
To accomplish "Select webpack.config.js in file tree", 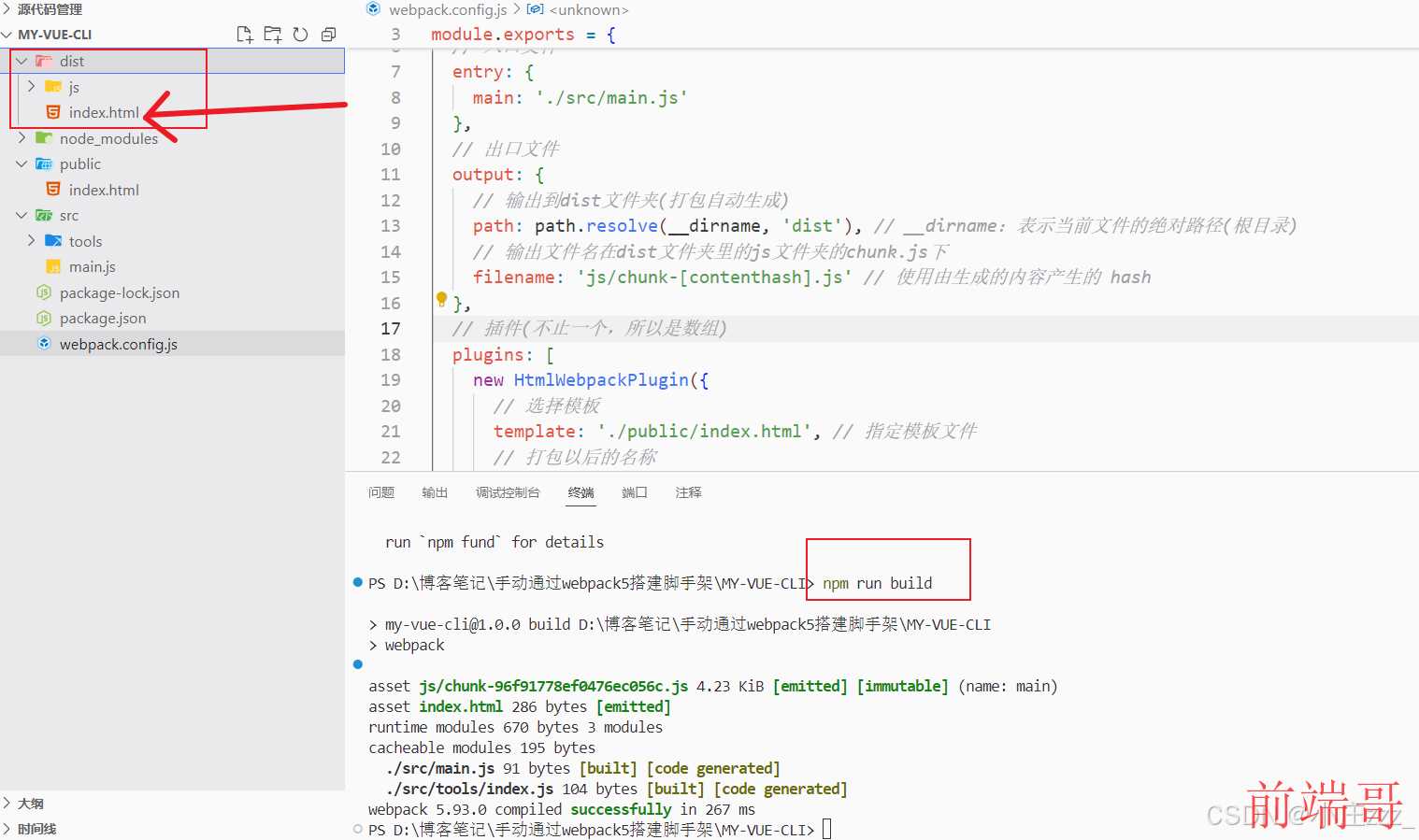I will coord(119,344).
